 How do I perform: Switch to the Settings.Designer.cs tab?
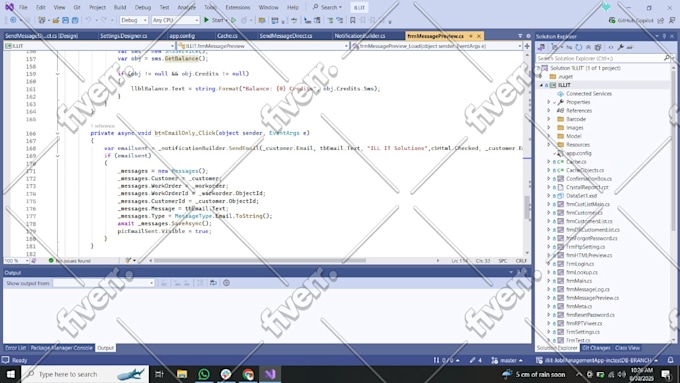coord(124,36)
